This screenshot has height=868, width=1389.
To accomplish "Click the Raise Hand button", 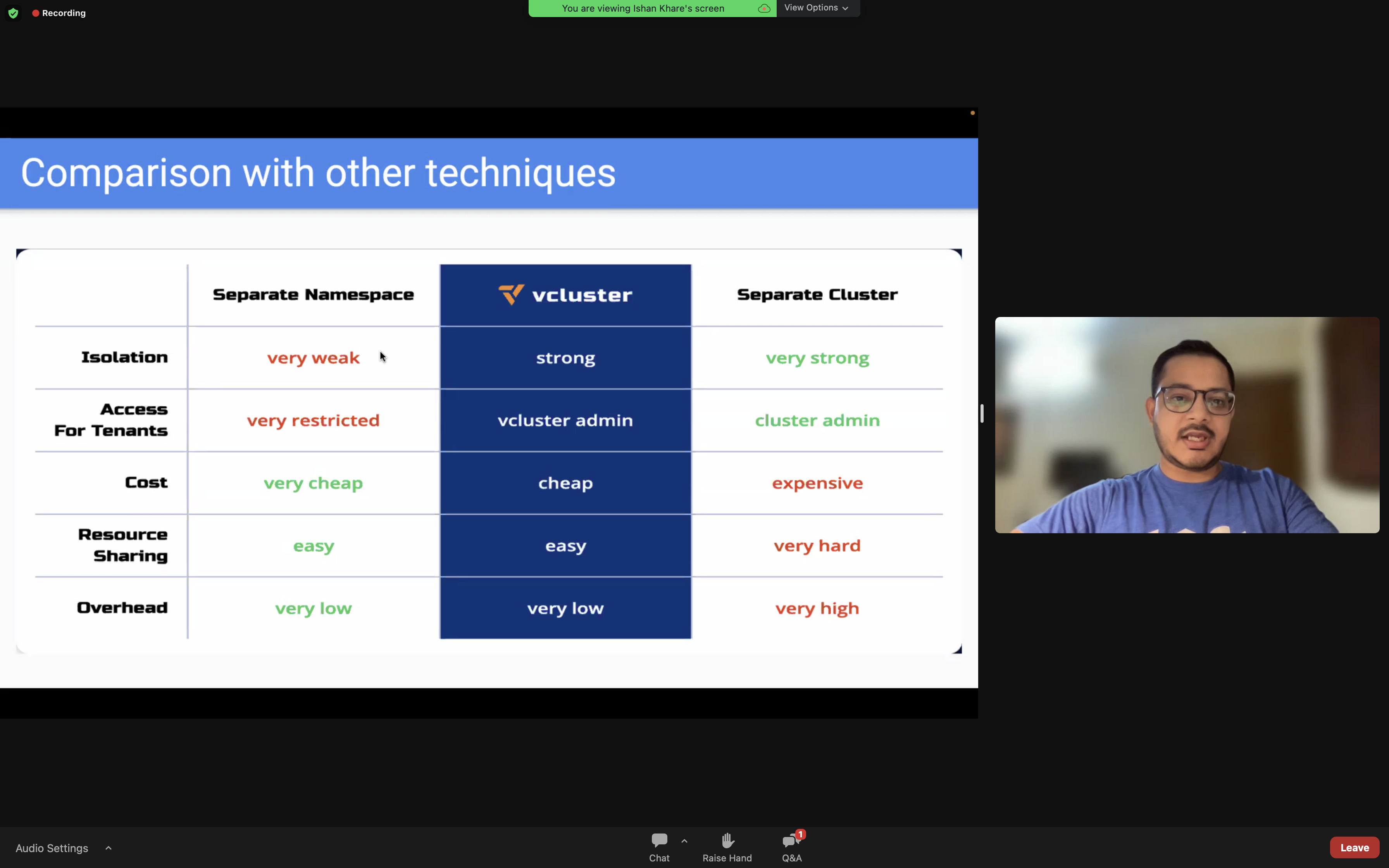I will [x=727, y=847].
